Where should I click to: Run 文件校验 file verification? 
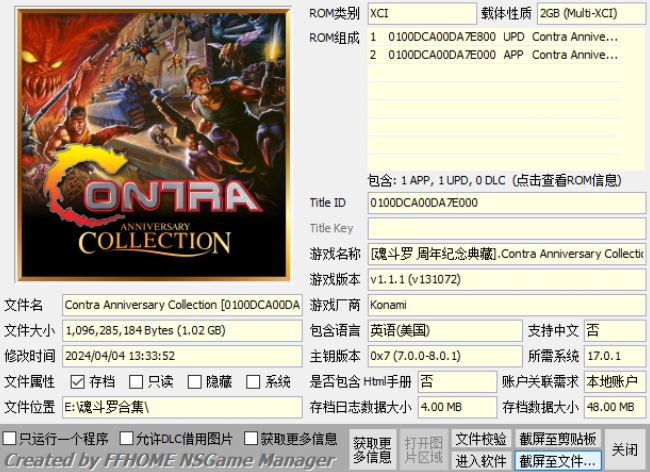pos(481,439)
